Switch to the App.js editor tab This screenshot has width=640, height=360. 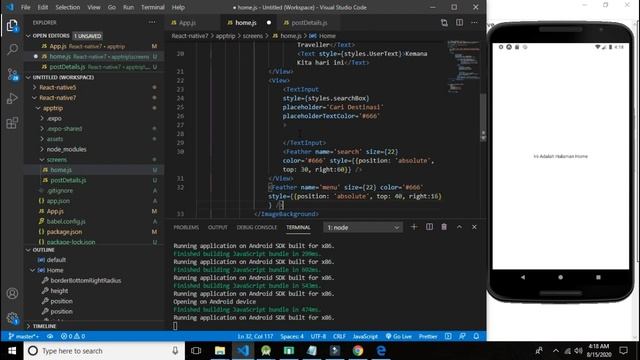point(187,23)
